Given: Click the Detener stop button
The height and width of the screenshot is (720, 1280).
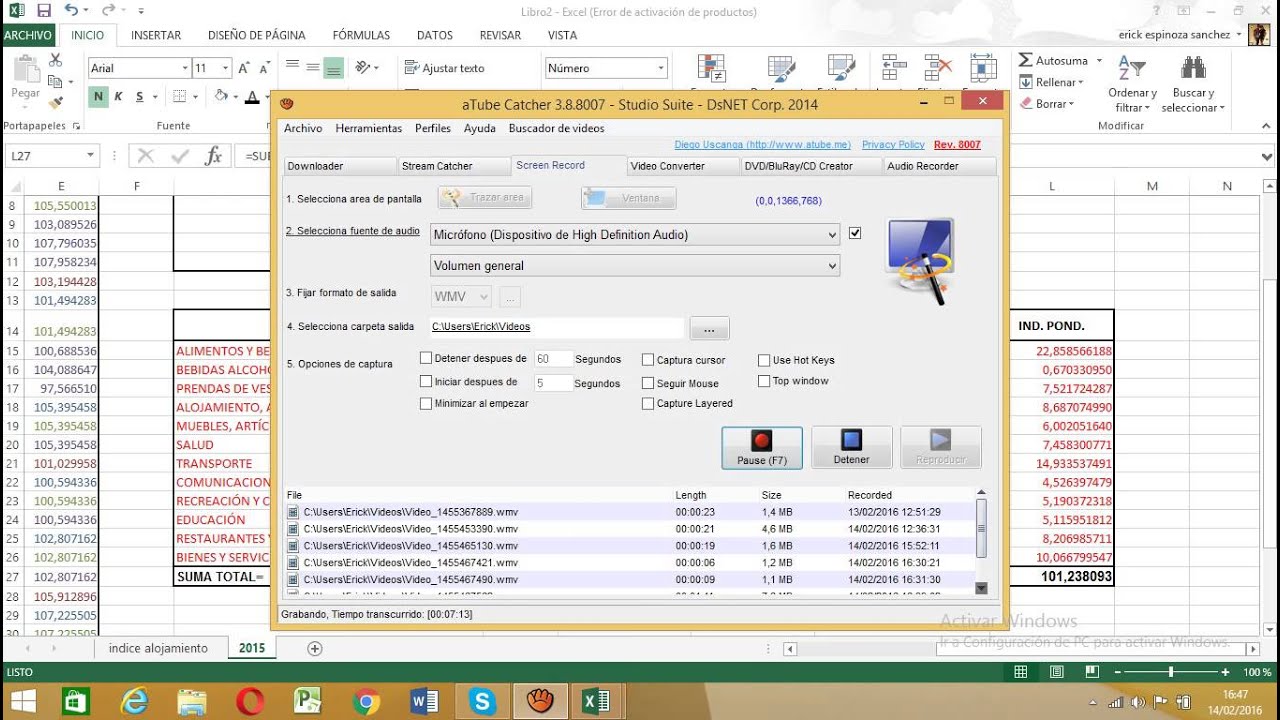Looking at the screenshot, I should click(x=851, y=448).
